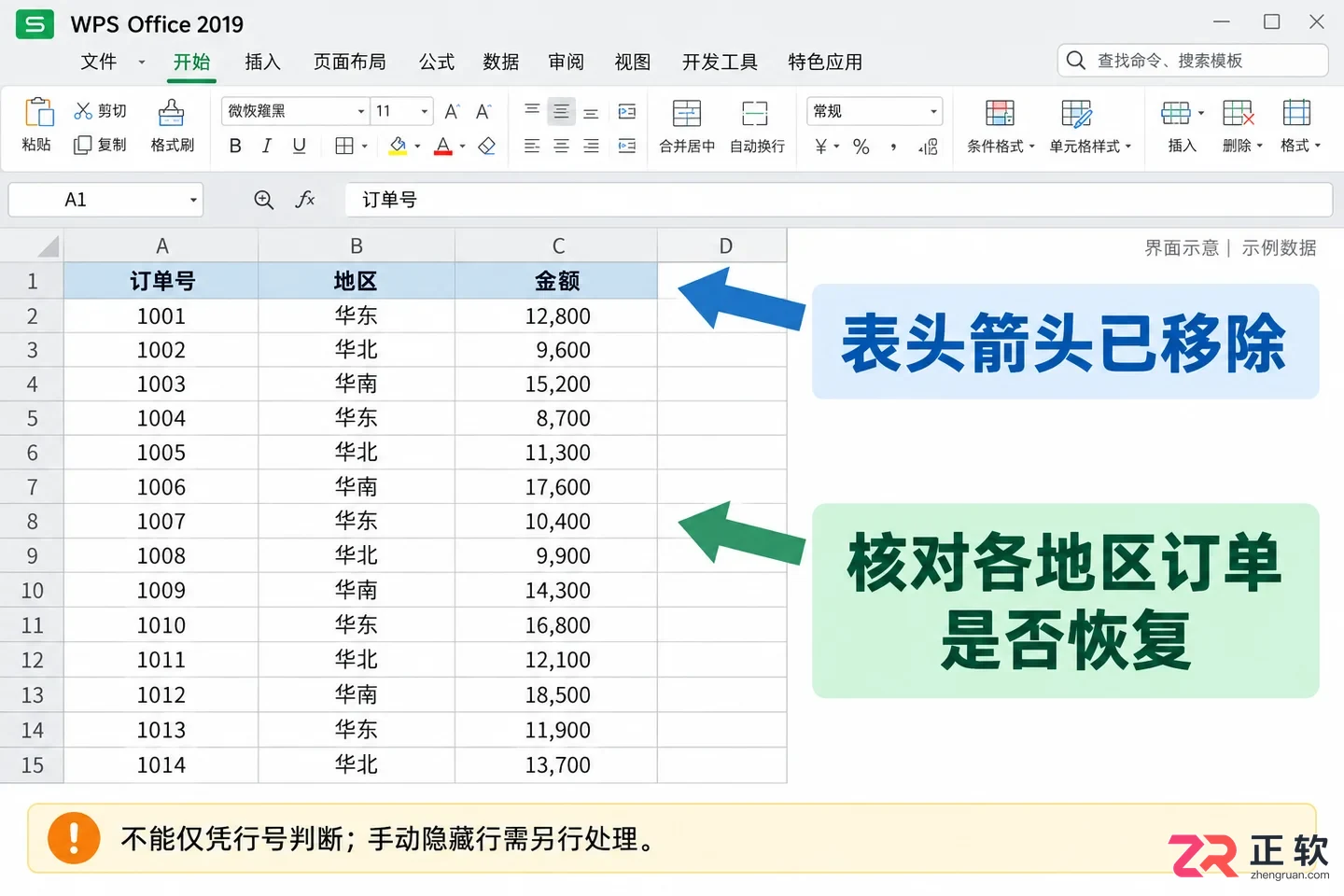The width and height of the screenshot is (1344, 896).
Task: Toggle italic formatting with the I button
Action: tap(267, 147)
